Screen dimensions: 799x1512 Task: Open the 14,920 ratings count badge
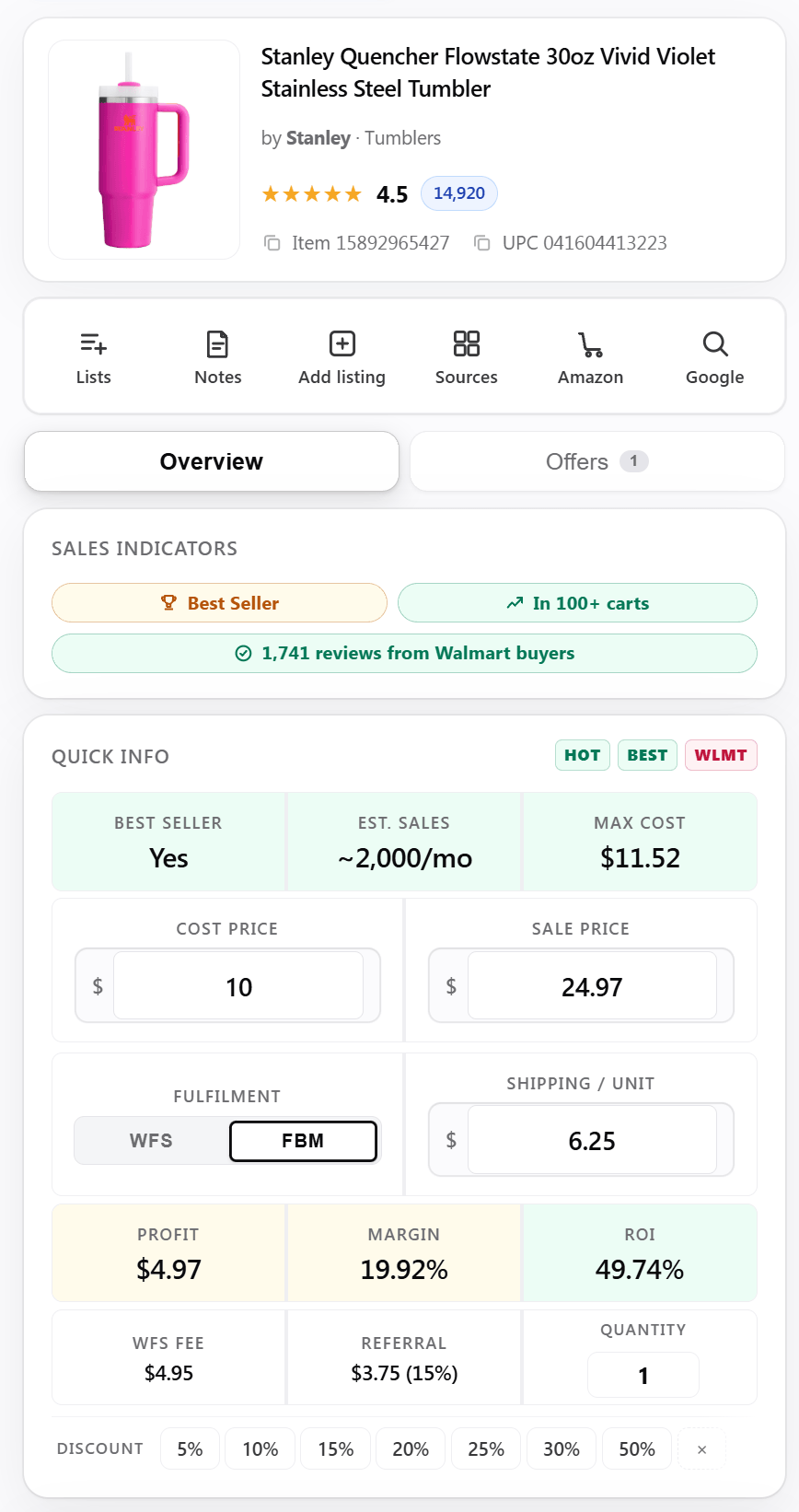[459, 193]
